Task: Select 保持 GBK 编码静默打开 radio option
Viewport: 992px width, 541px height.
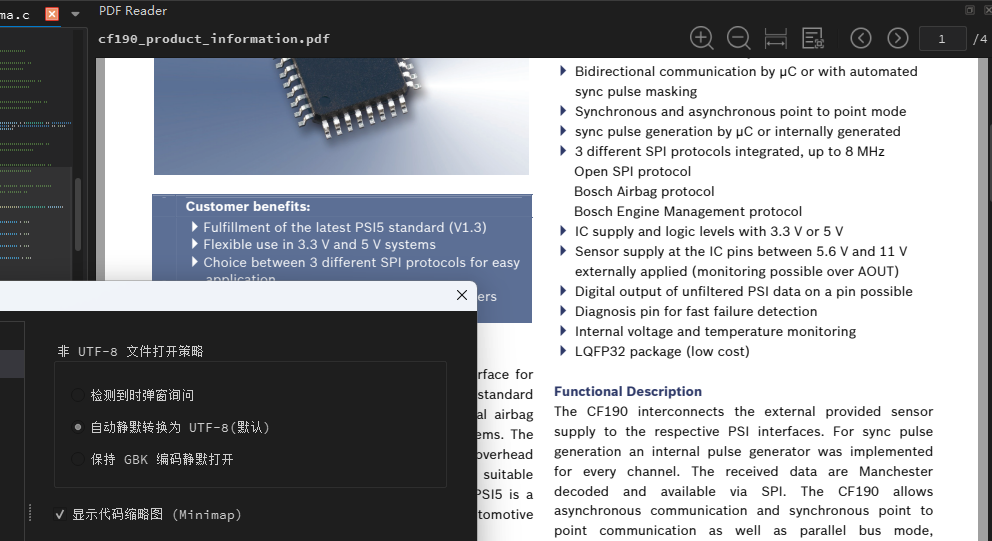Action: [78, 459]
